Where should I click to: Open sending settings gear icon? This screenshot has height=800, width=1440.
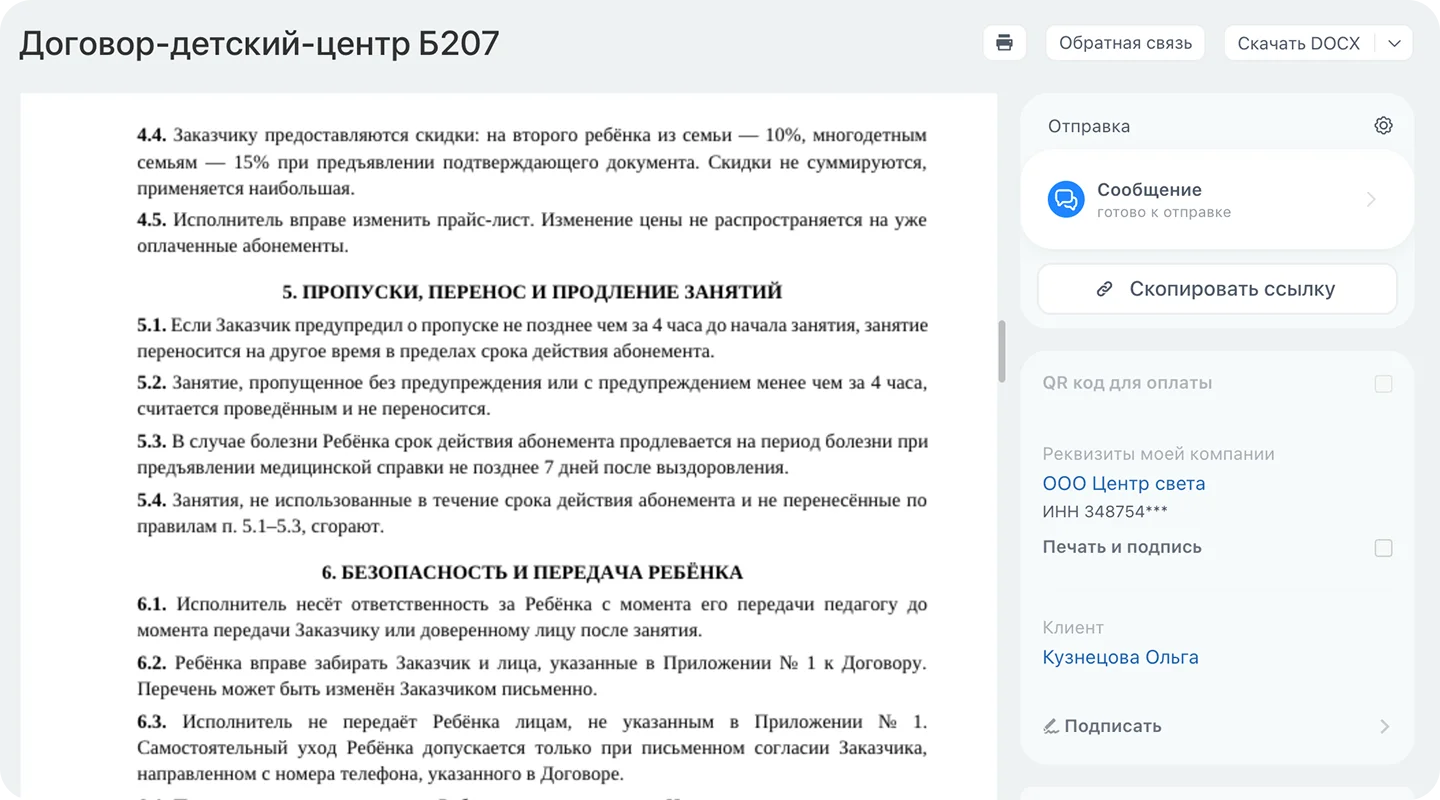[x=1383, y=126]
